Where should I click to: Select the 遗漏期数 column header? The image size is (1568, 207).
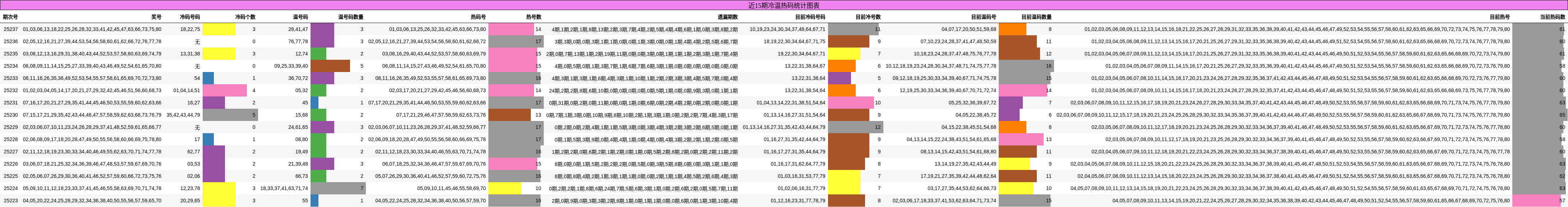coord(727,17)
